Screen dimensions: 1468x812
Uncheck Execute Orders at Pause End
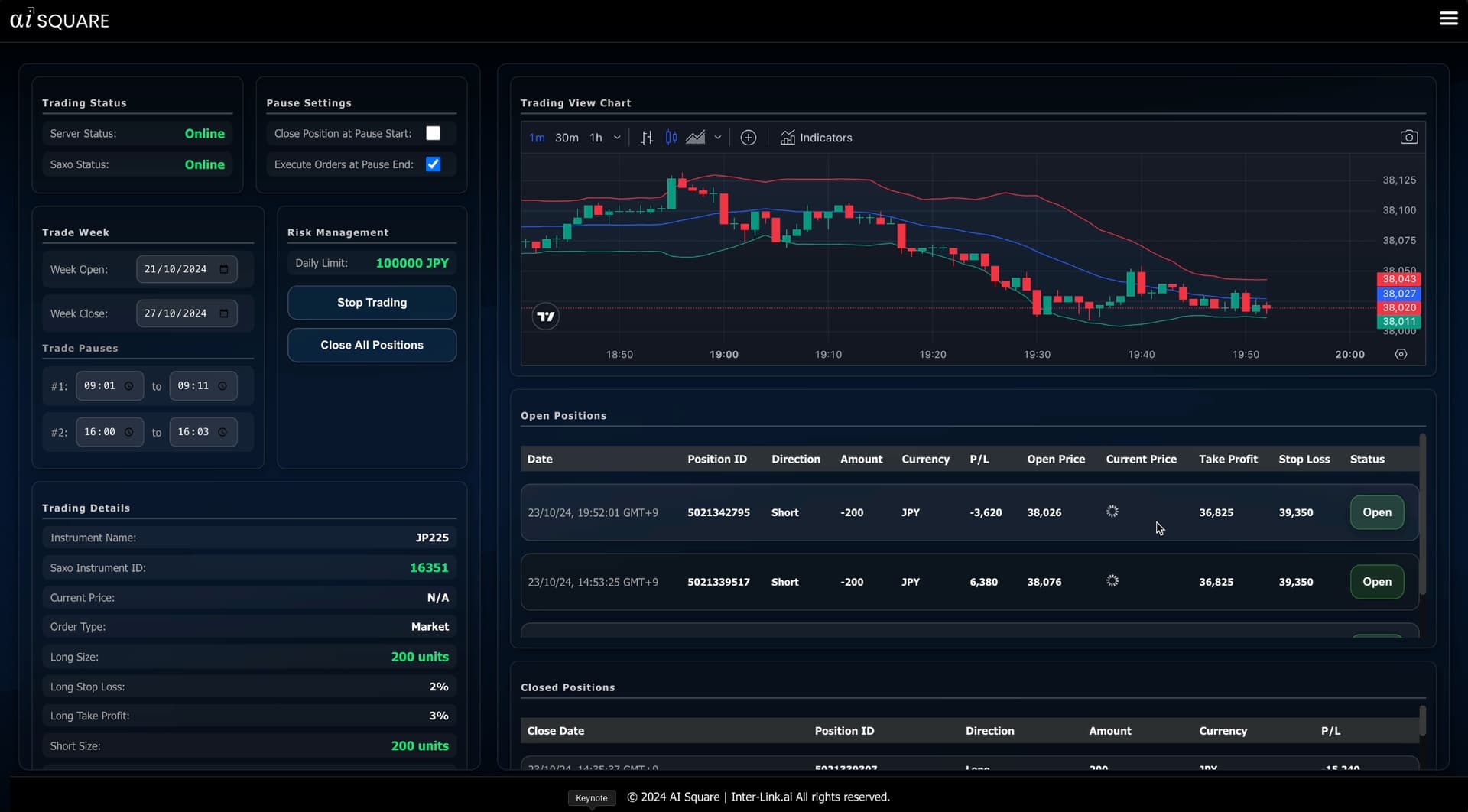[433, 164]
